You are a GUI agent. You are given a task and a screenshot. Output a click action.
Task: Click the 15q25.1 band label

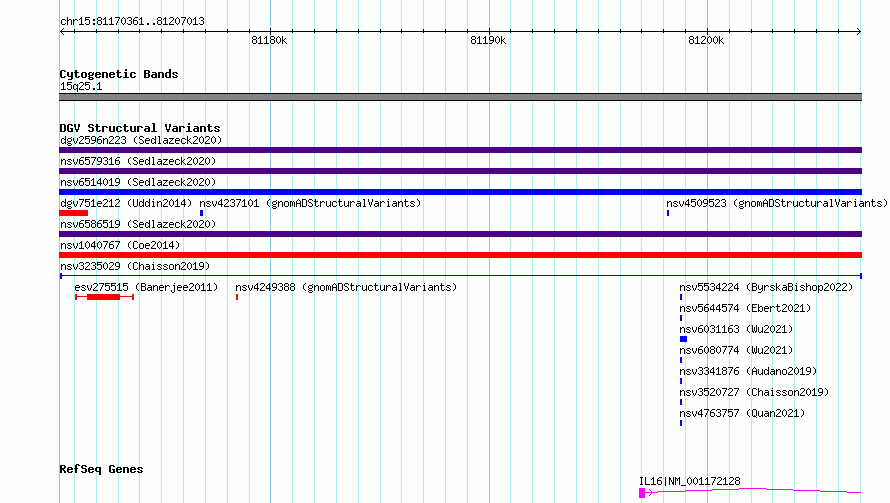pos(81,86)
